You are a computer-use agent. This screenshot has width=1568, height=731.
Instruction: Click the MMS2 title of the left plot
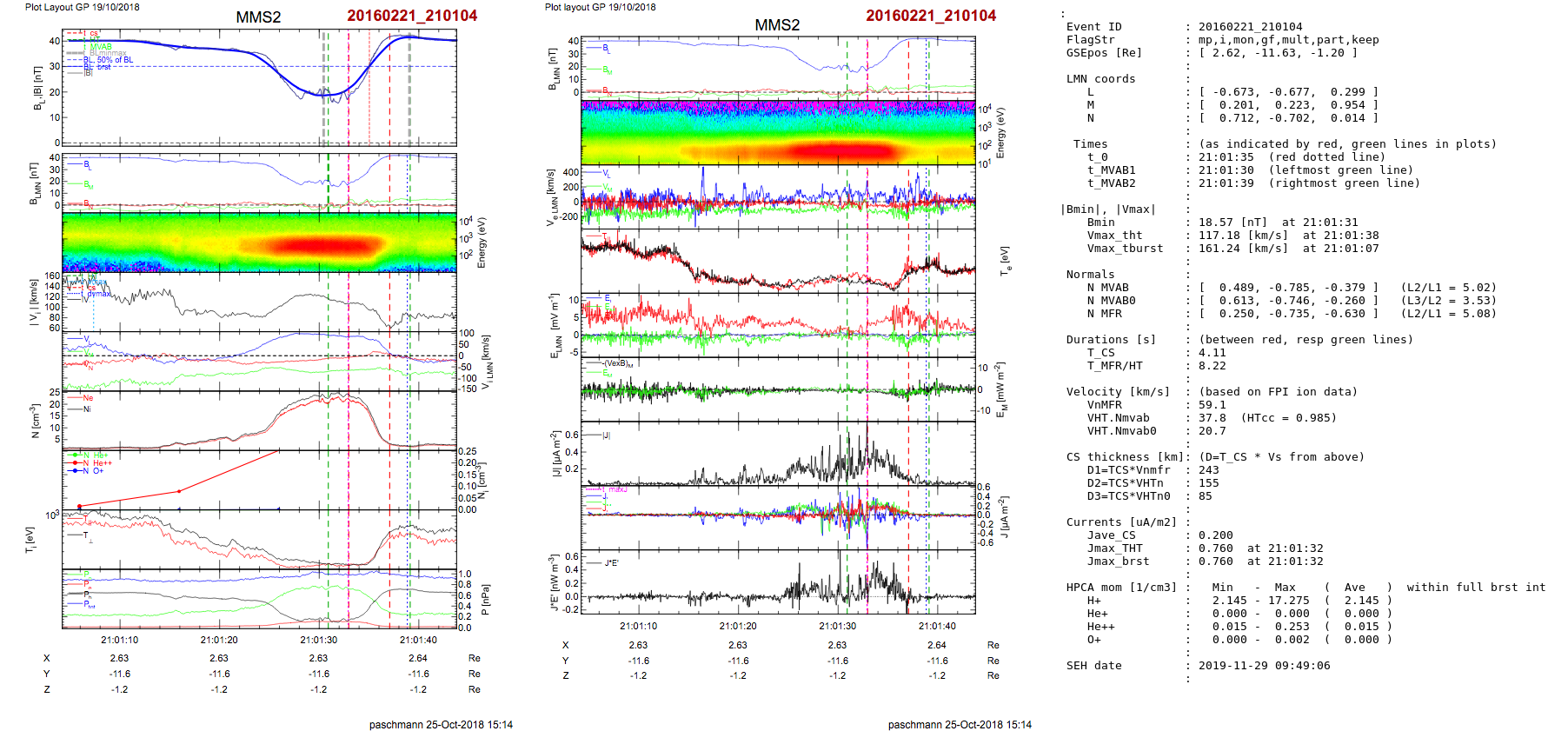point(258,17)
